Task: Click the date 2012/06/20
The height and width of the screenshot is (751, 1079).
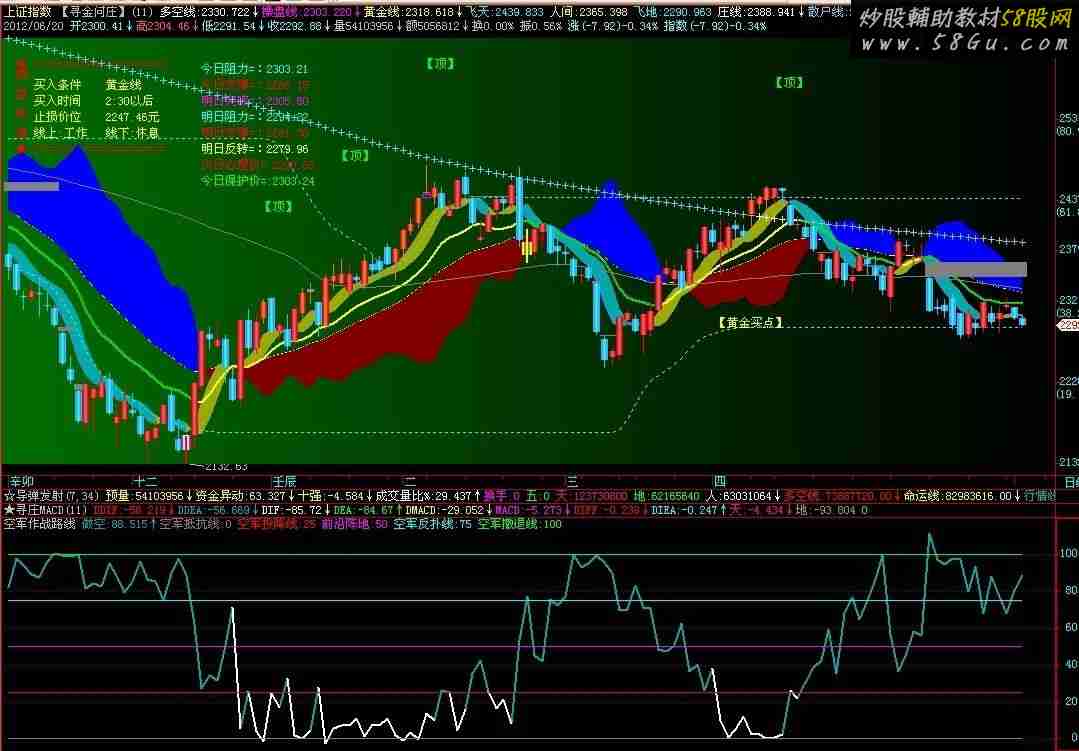Action: click(x=34, y=26)
